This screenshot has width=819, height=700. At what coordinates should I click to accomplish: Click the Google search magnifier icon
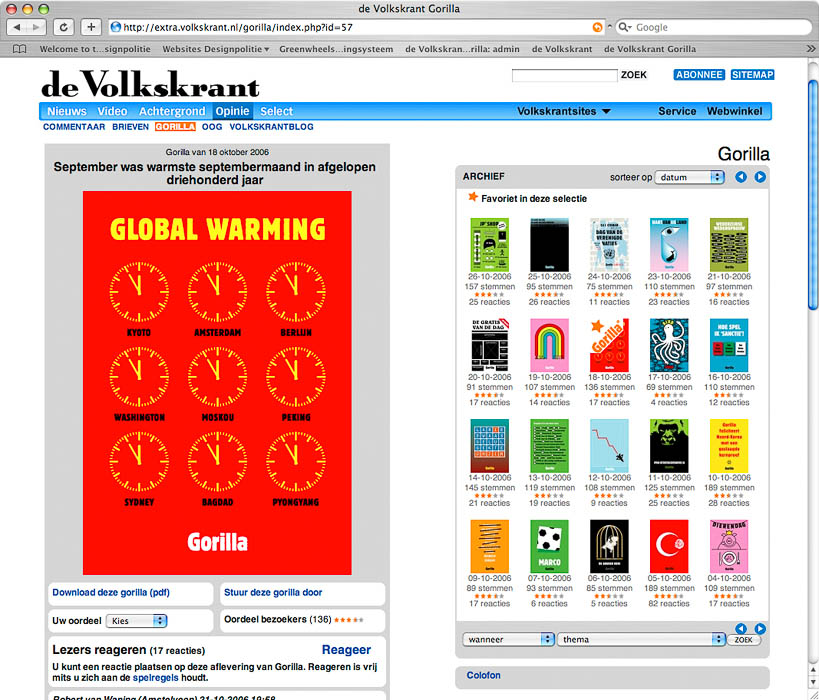624,27
